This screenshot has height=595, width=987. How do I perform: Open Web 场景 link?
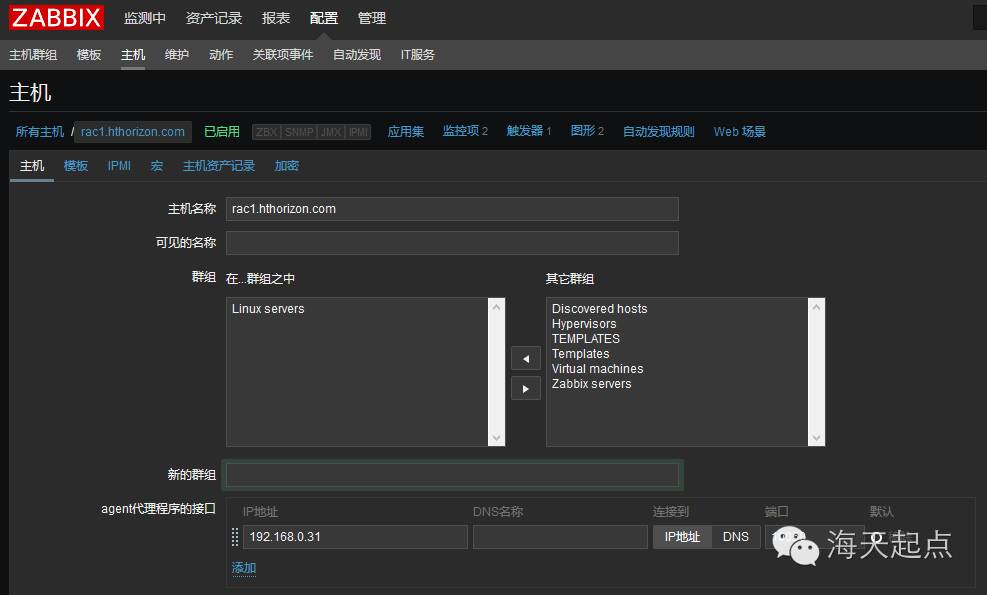[740, 132]
